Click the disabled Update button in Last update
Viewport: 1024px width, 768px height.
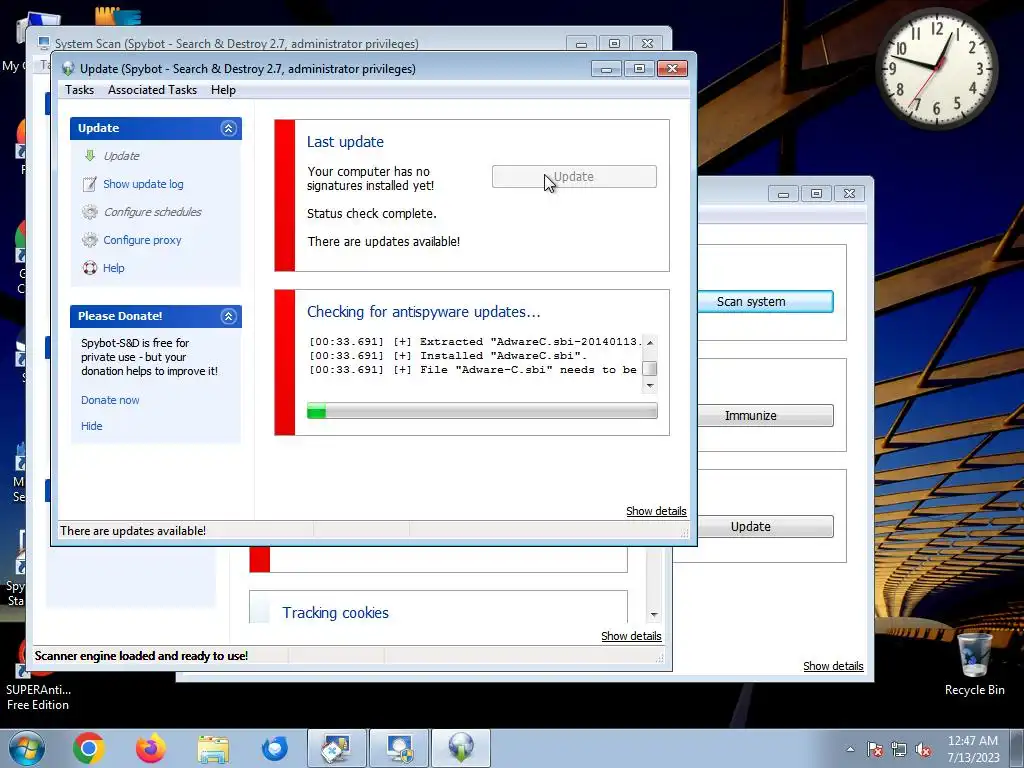(x=574, y=176)
